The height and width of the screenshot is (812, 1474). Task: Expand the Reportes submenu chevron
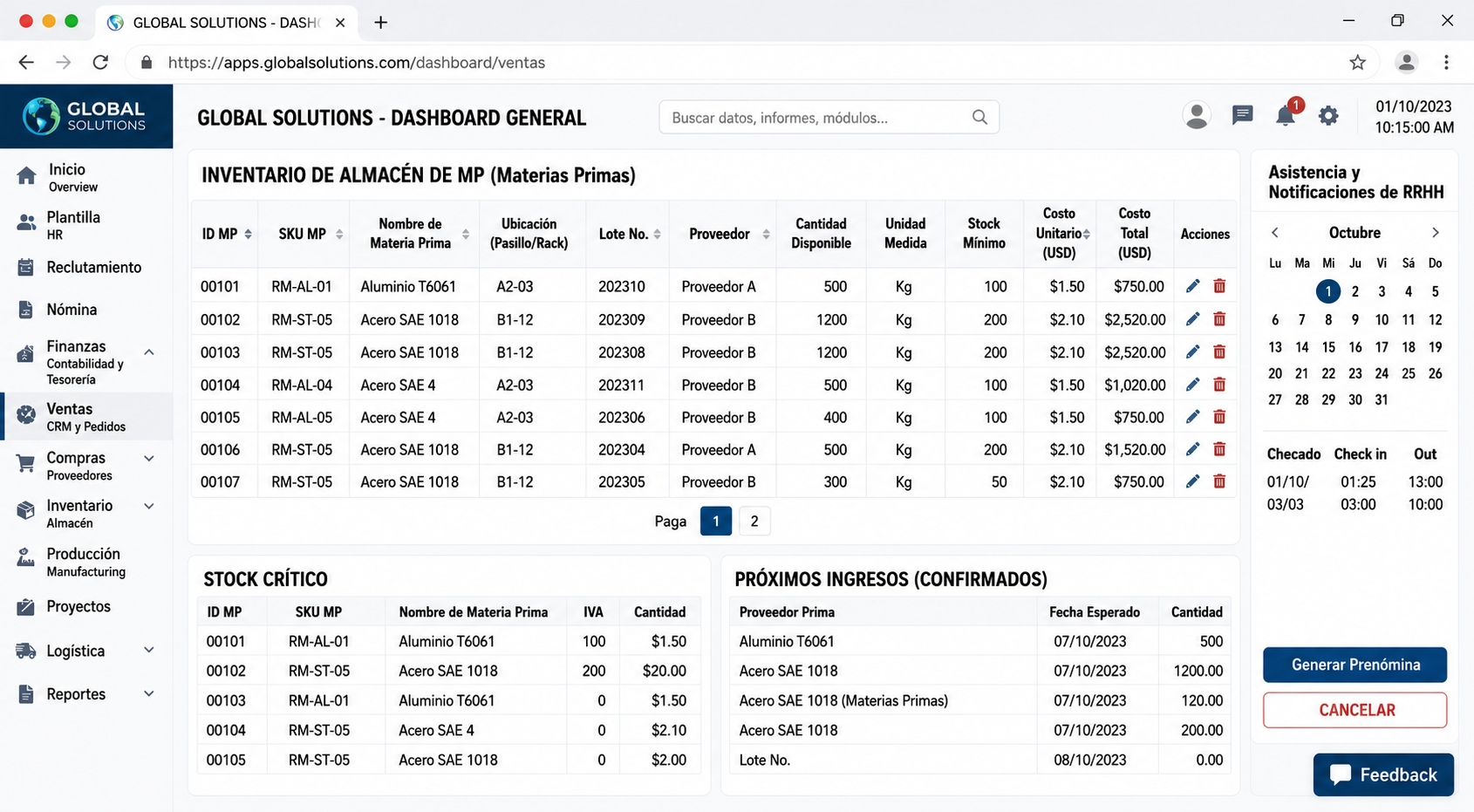click(x=149, y=693)
